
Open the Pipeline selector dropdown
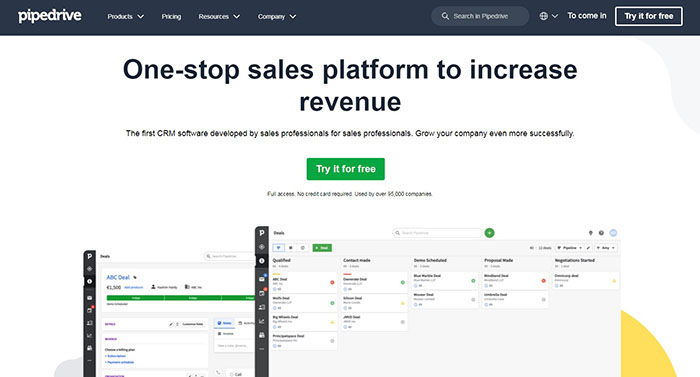pyautogui.click(x=569, y=247)
